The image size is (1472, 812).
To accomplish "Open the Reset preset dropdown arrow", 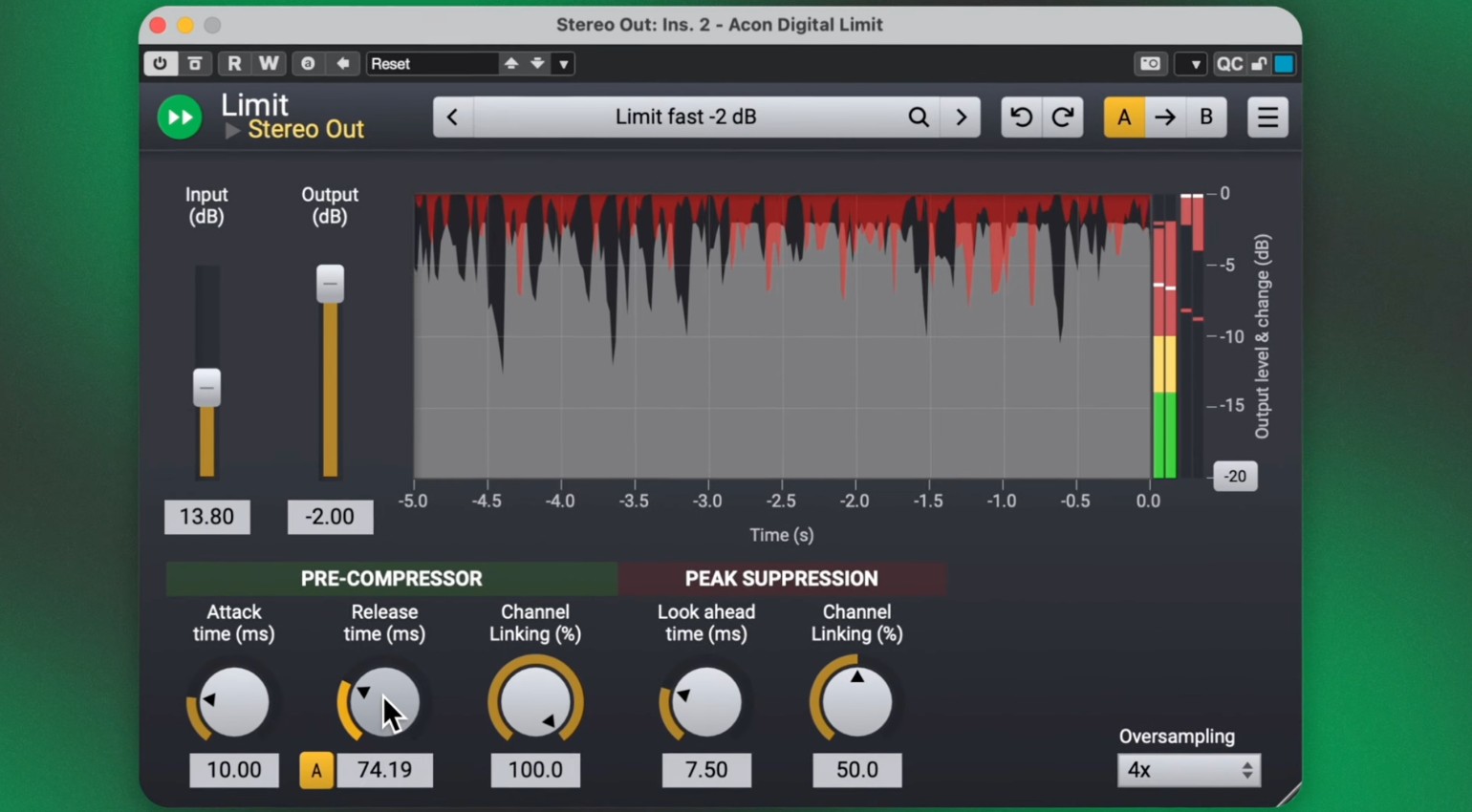I will pos(564,64).
